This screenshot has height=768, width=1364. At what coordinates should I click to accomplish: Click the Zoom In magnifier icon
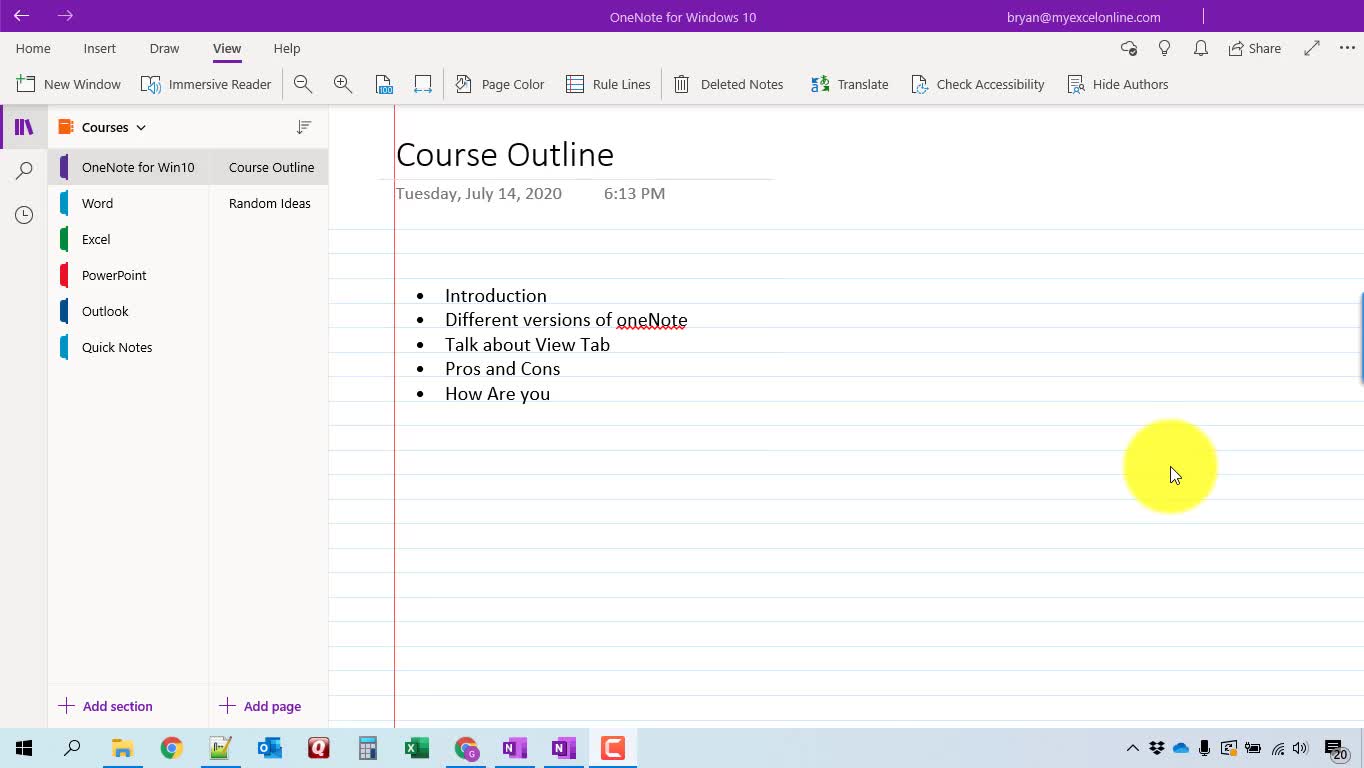[x=343, y=85]
